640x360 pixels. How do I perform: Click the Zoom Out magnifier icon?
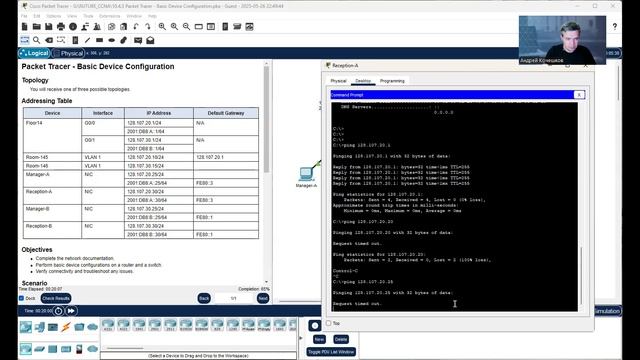coord(186,27)
